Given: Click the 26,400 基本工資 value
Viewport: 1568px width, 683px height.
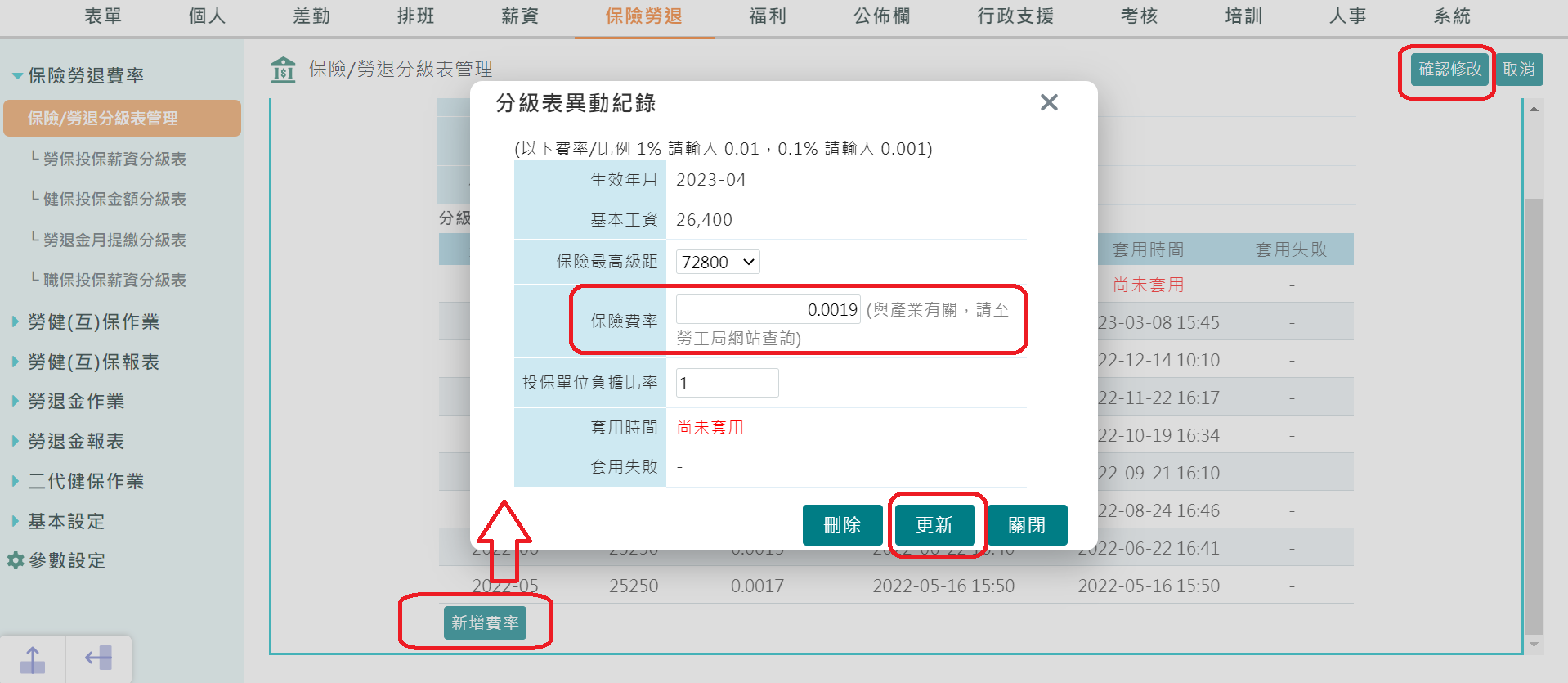Looking at the screenshot, I should [704, 220].
